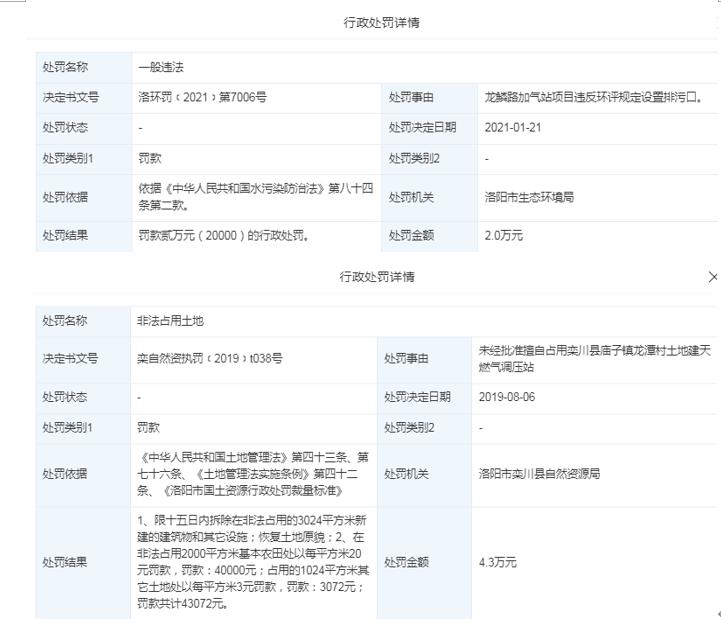Click the 决定书文号 label beside 洛环罚〔2021〕第7006号
Image resolution: width=721 pixels, height=625 pixels.
pyautogui.click(x=70, y=97)
